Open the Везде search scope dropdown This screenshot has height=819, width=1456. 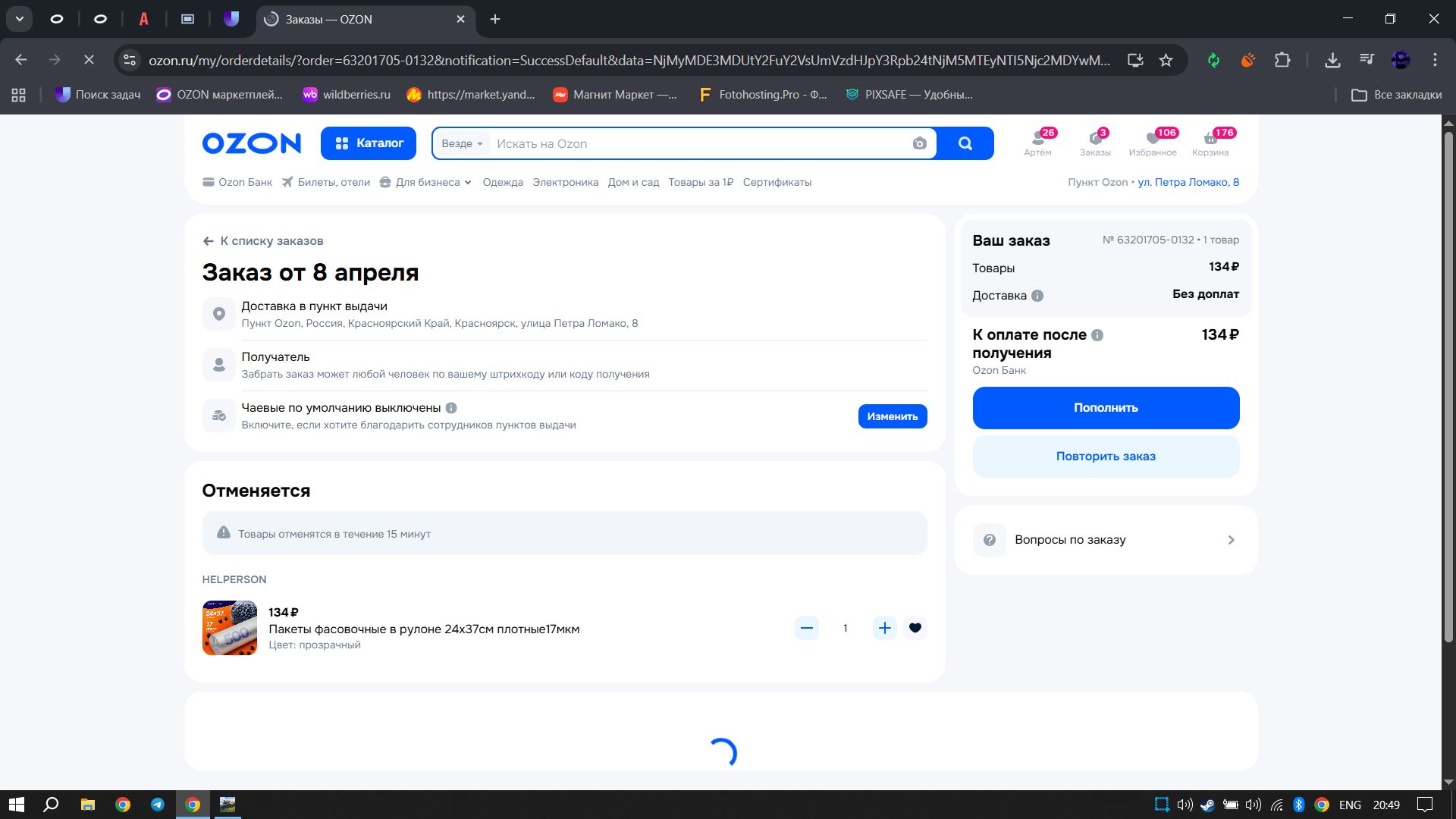pyautogui.click(x=461, y=143)
